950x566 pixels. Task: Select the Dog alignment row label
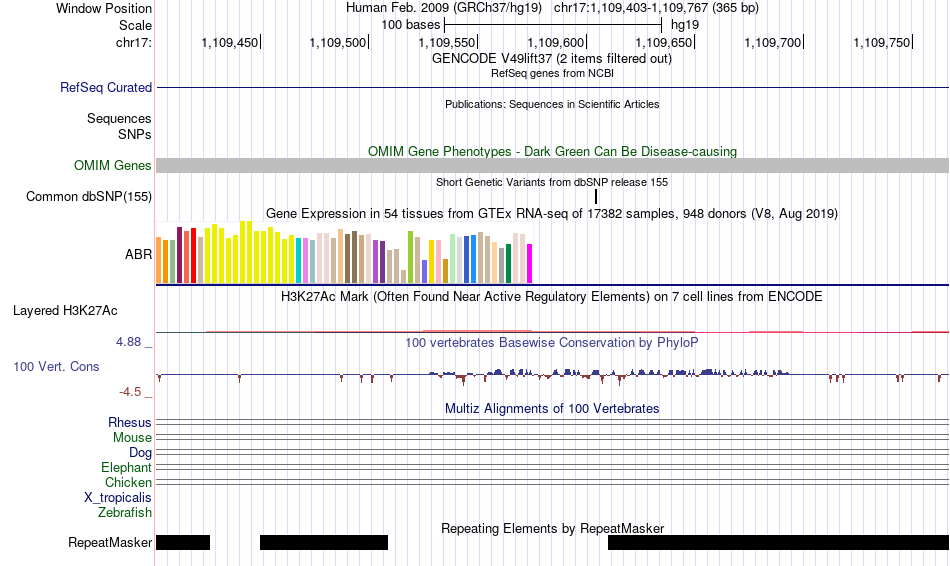coord(141,453)
